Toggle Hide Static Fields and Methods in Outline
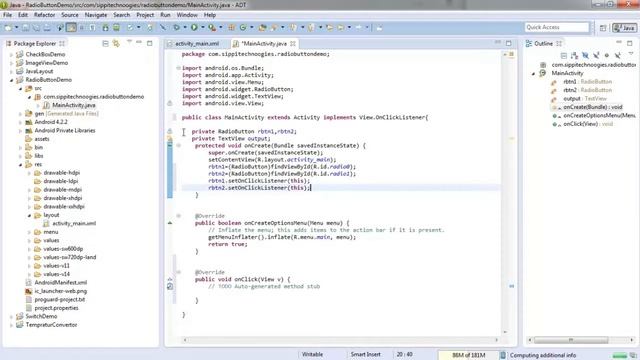Screen dimensions: 640x360 pos(596,56)
